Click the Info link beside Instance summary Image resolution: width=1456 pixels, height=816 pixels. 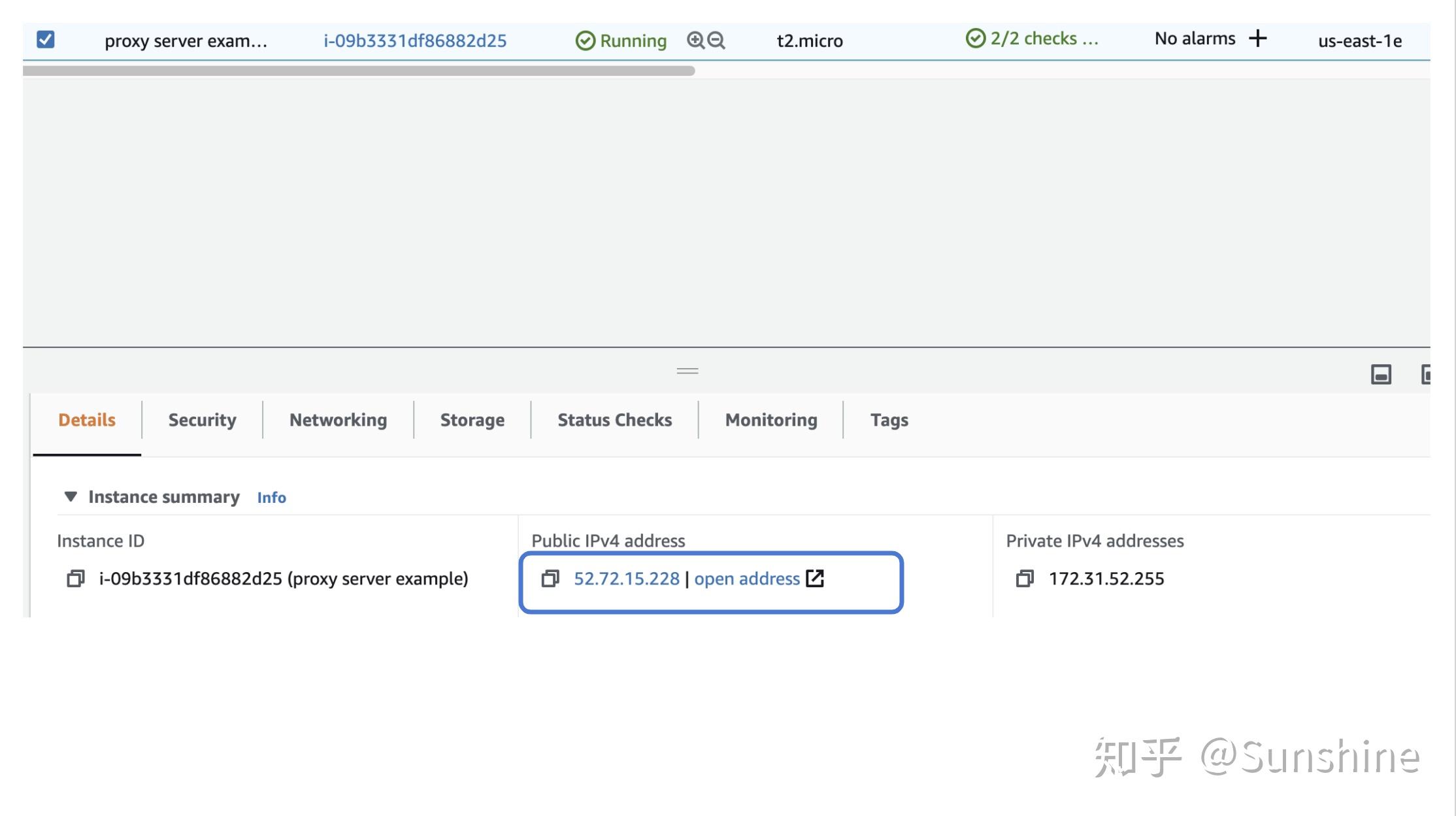click(271, 498)
